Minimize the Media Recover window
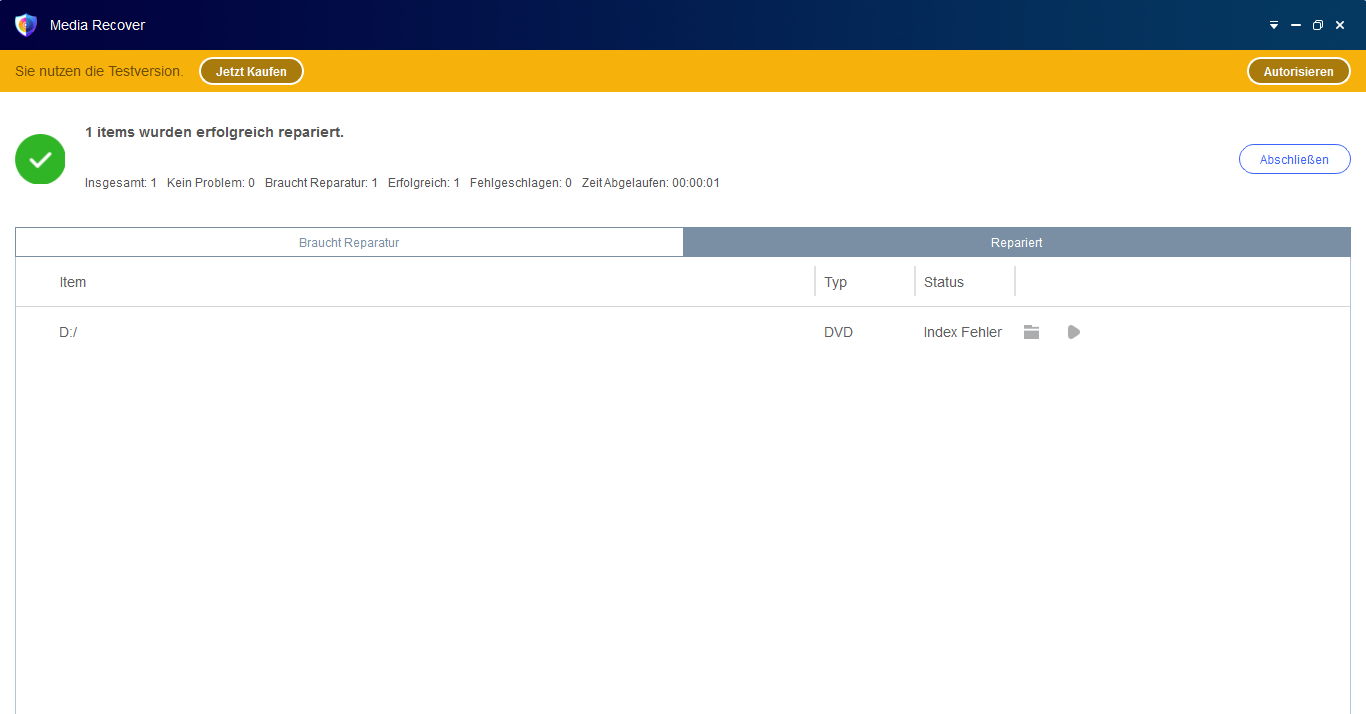Image resolution: width=1366 pixels, height=714 pixels. 1296,25
